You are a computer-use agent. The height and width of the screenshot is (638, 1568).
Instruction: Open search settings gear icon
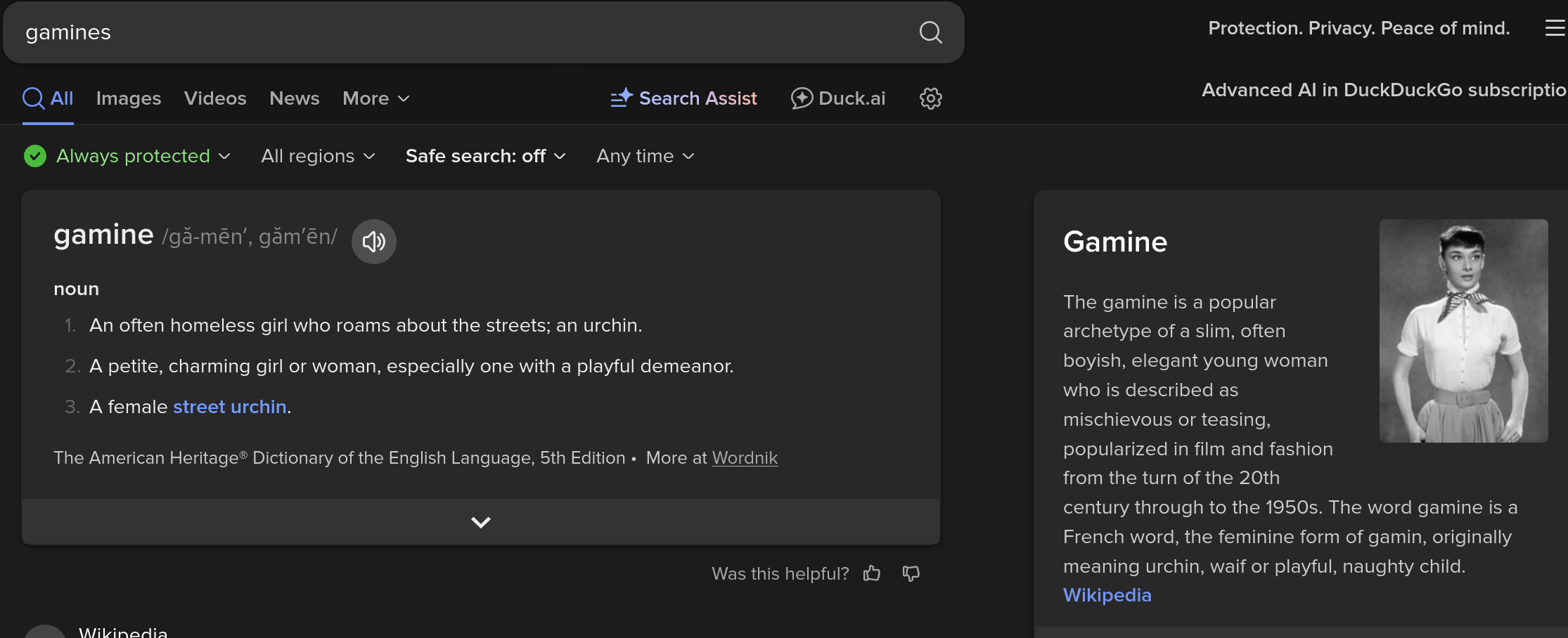pos(930,98)
